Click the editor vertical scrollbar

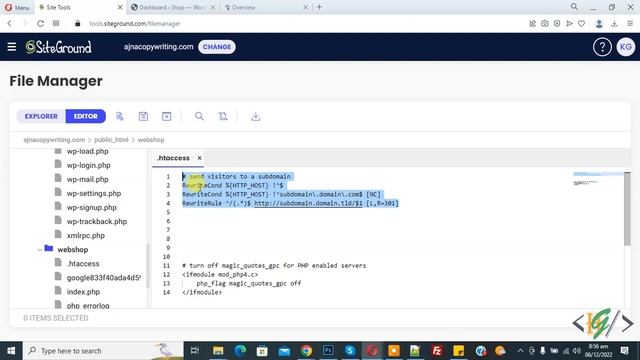pos(627,209)
